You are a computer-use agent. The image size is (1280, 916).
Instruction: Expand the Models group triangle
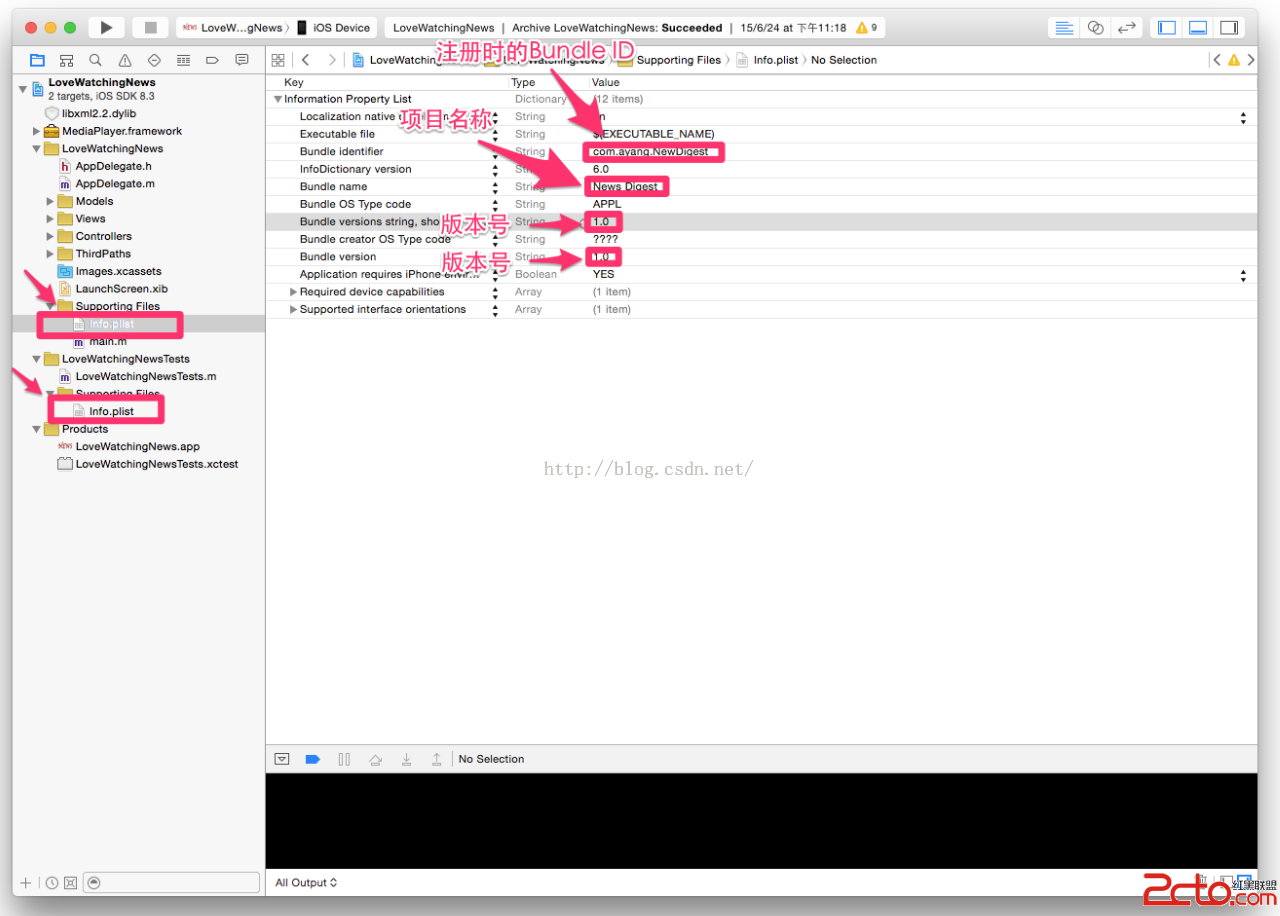(51, 201)
